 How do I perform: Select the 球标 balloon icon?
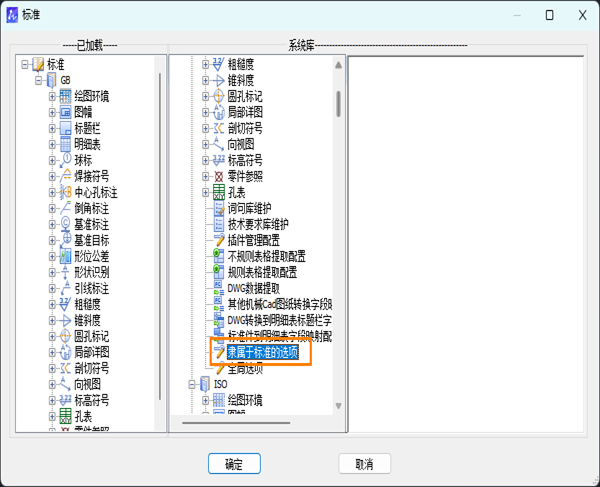(65, 160)
